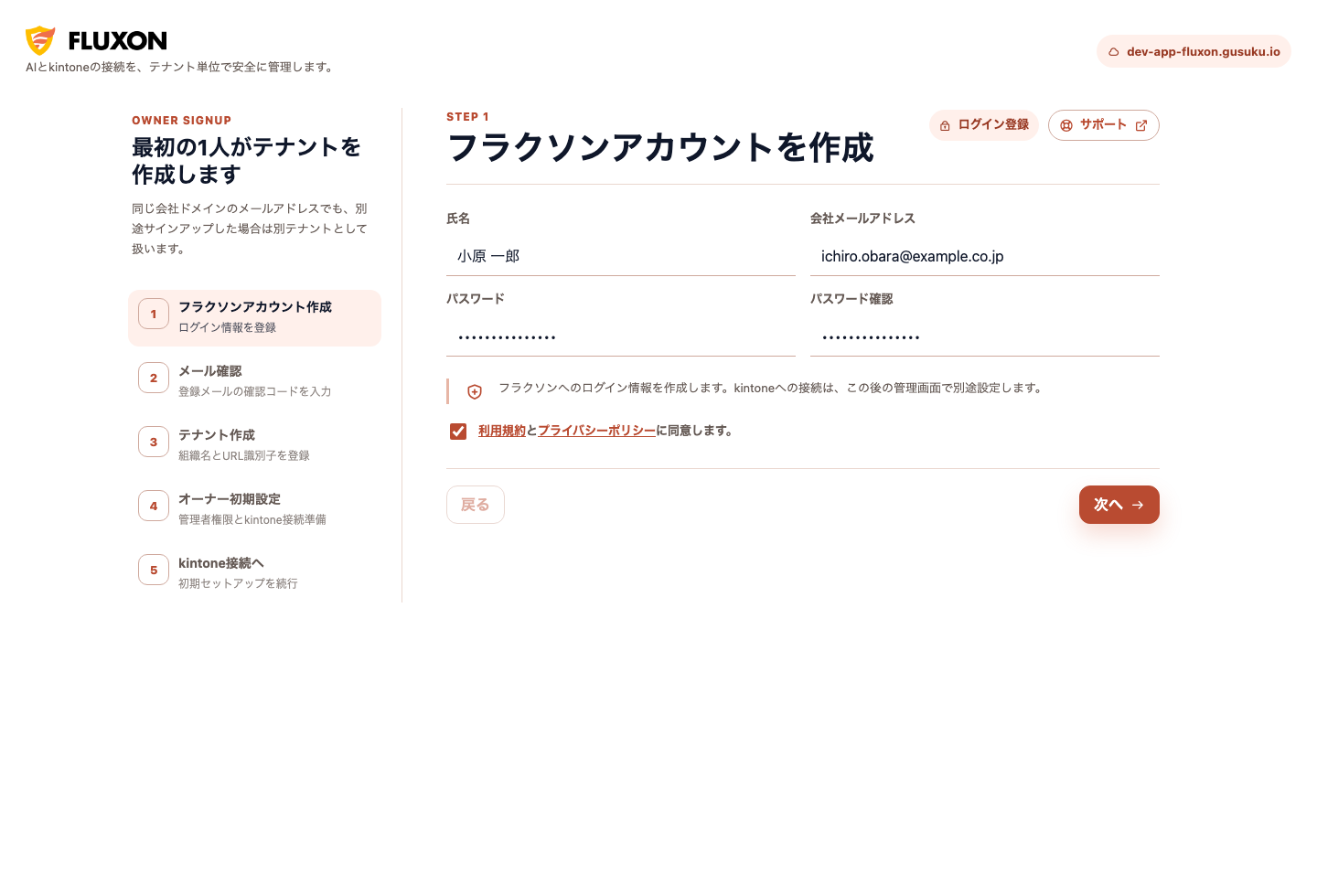Click the 氏名 field label
This screenshot has height=896, width=1317.
(x=458, y=219)
